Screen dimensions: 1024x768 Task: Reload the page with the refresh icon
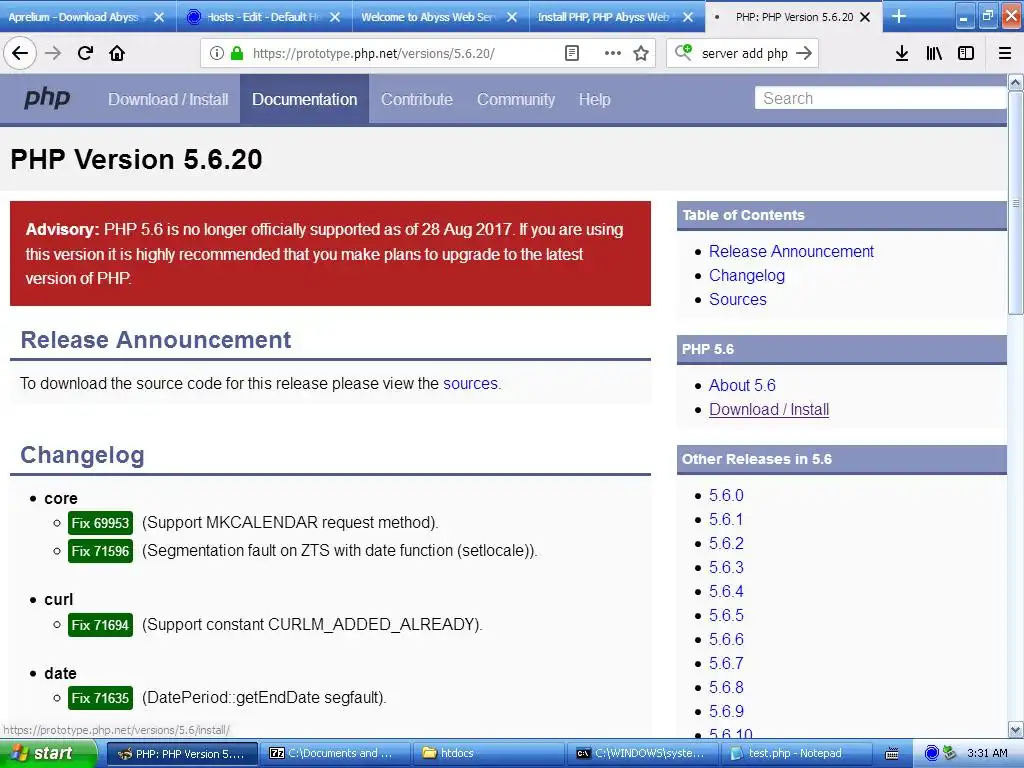point(85,53)
